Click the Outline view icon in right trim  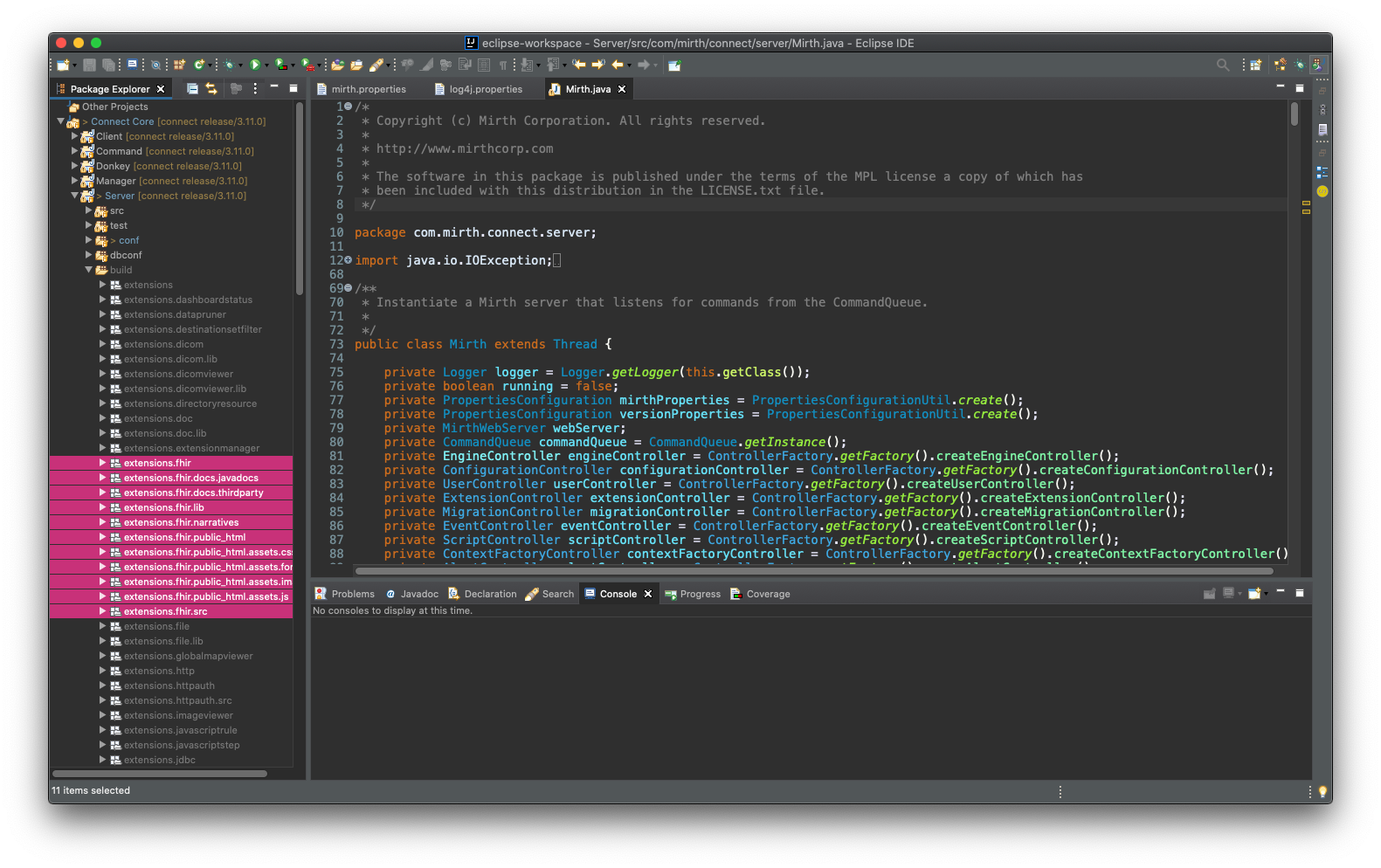[x=1322, y=172]
